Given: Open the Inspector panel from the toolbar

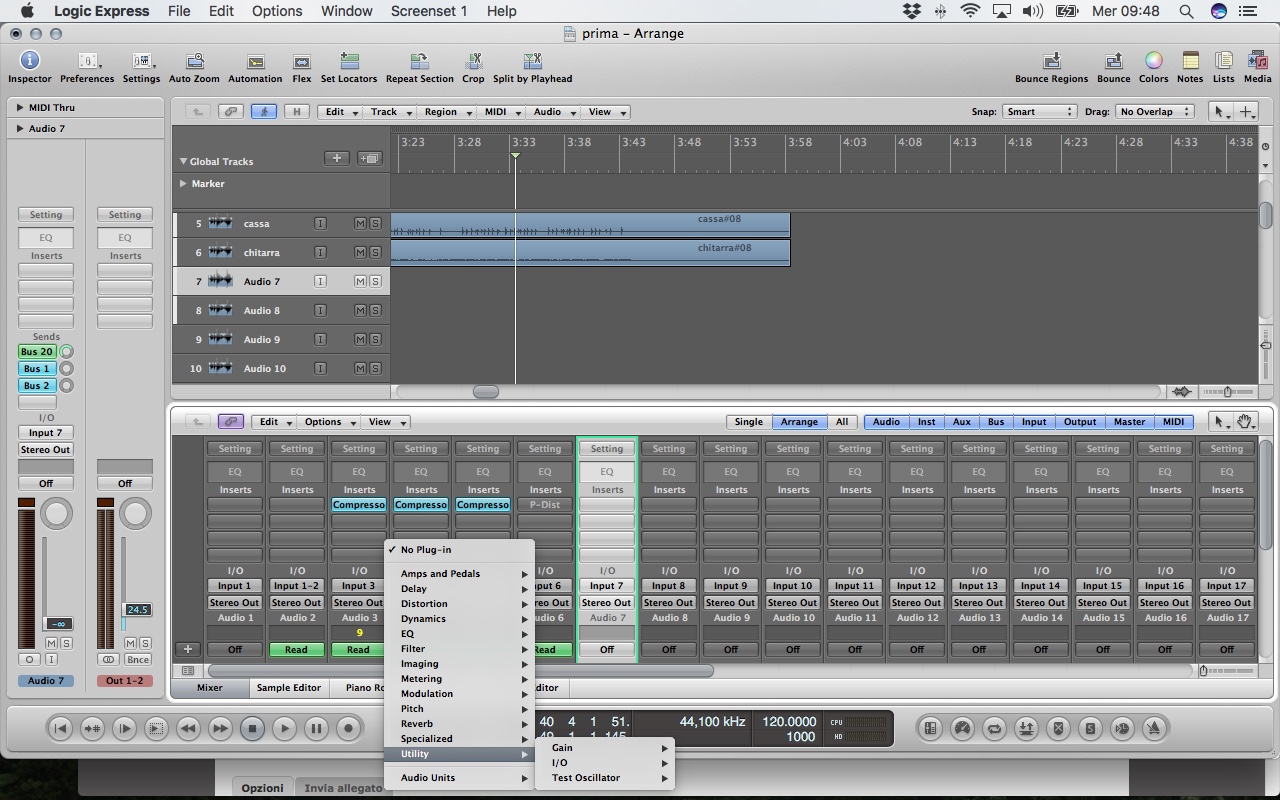Looking at the screenshot, I should coord(30,67).
